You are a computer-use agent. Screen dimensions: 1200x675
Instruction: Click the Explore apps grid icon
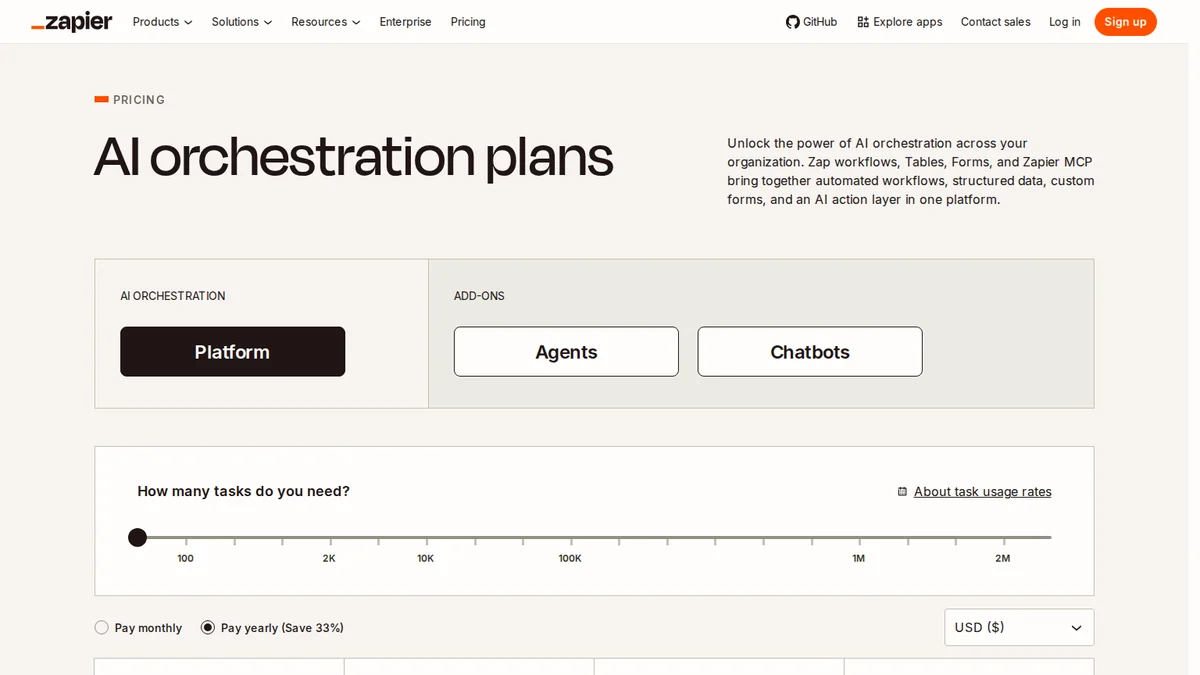(x=863, y=22)
